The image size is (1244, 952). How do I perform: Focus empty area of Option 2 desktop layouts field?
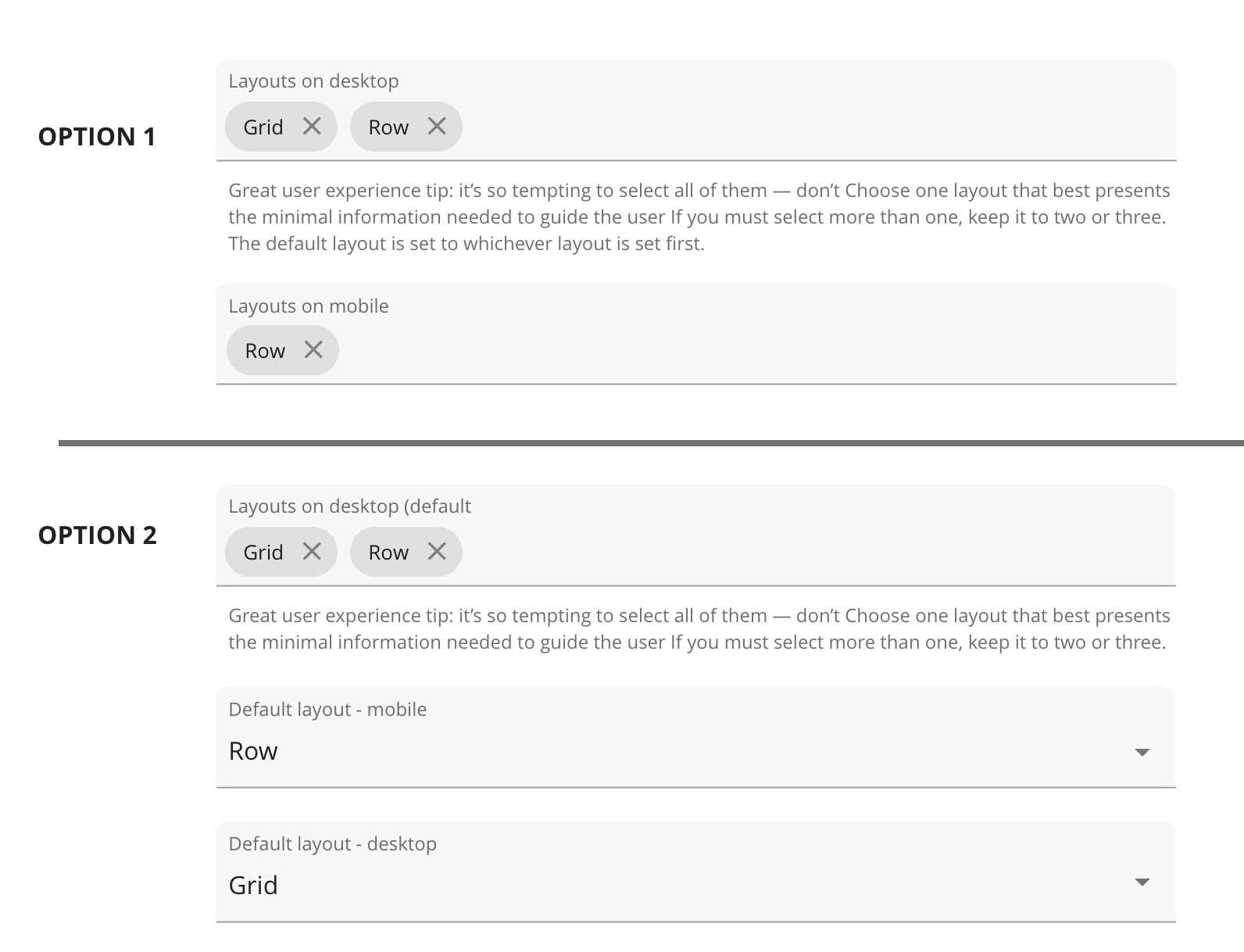(x=781, y=552)
